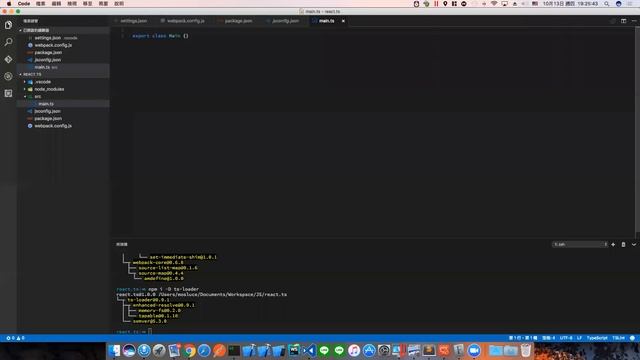Image resolution: width=640 pixels, height=360 pixels.
Task: Click errors and warnings count in status bar
Action: tap(16, 338)
